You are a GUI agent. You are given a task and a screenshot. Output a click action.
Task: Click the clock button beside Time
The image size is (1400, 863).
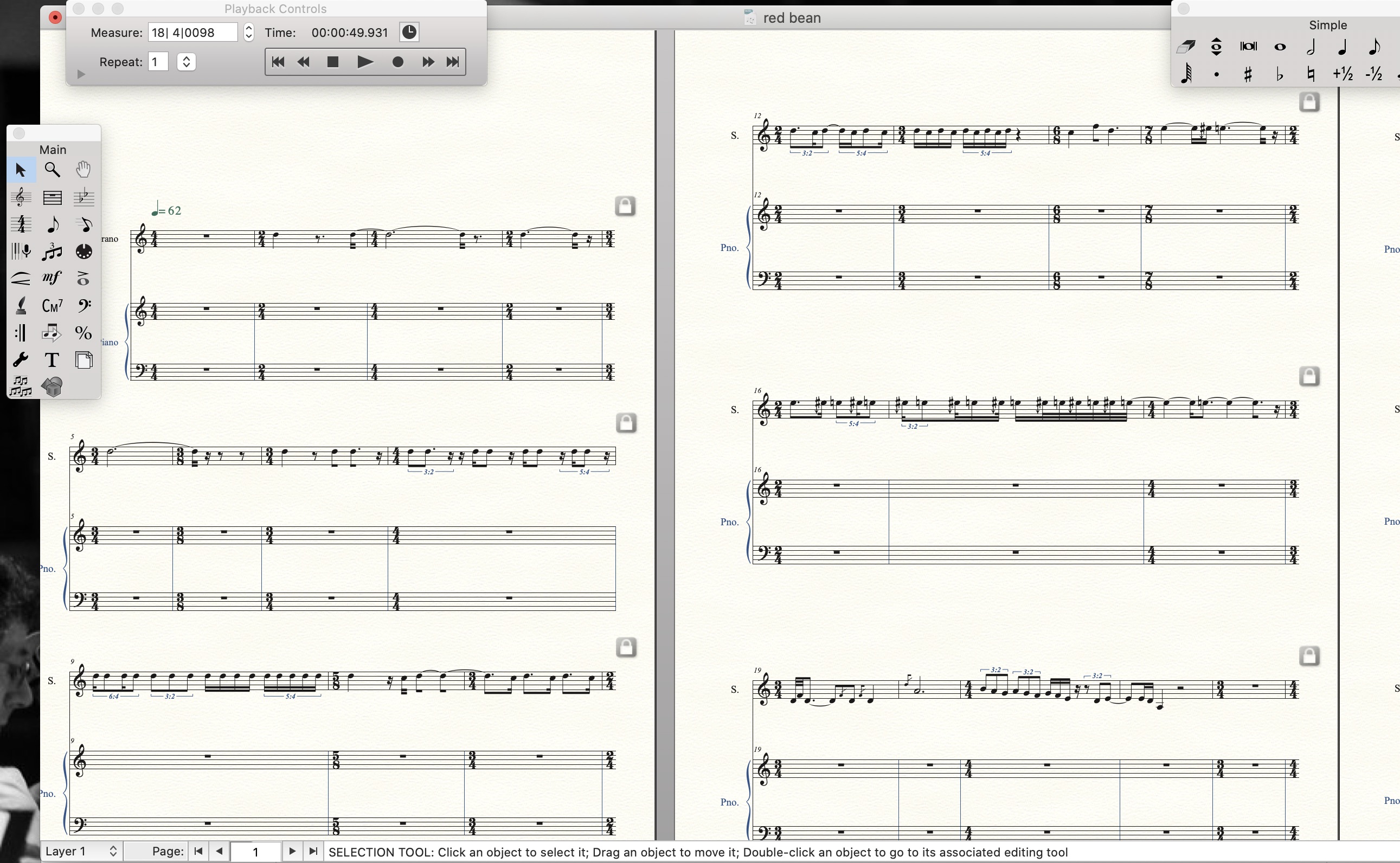[x=409, y=32]
